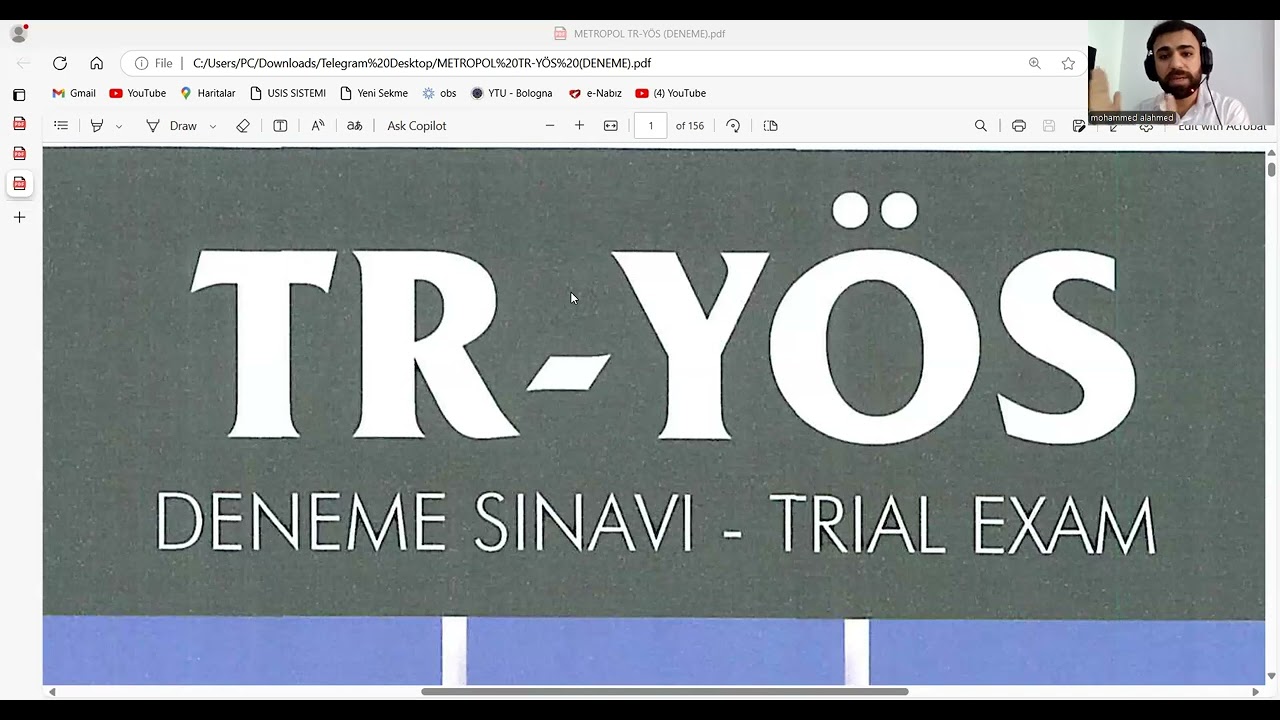The height and width of the screenshot is (720, 1280).
Task: Open the e-Nabız bookmark
Action: pyautogui.click(x=595, y=93)
